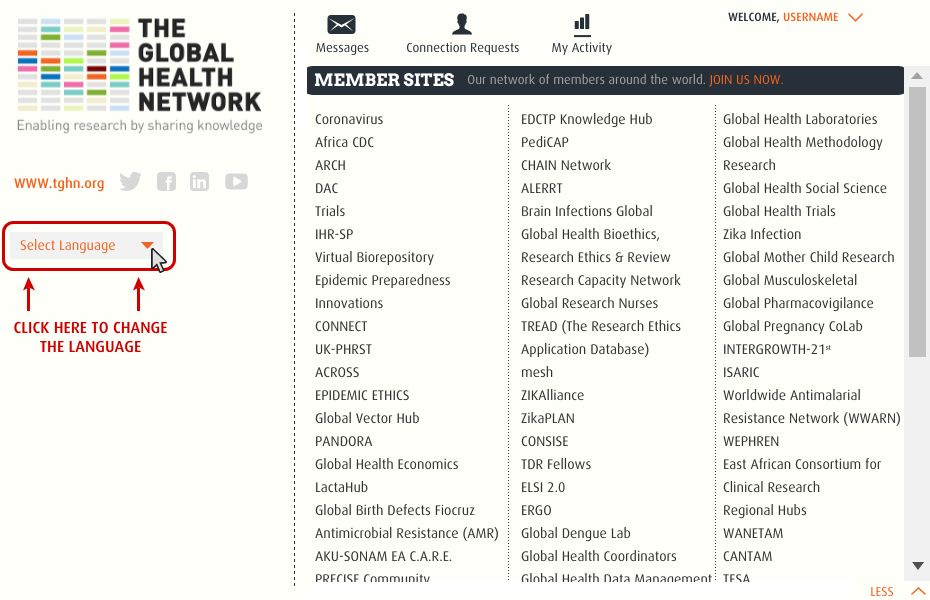Expand the username menu chevron

855,18
